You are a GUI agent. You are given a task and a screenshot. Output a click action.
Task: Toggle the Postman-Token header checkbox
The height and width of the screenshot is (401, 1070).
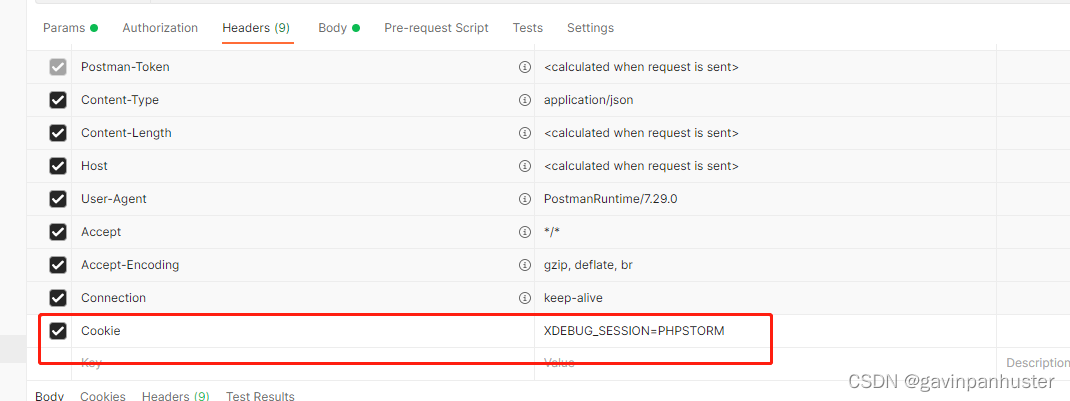tap(58, 67)
